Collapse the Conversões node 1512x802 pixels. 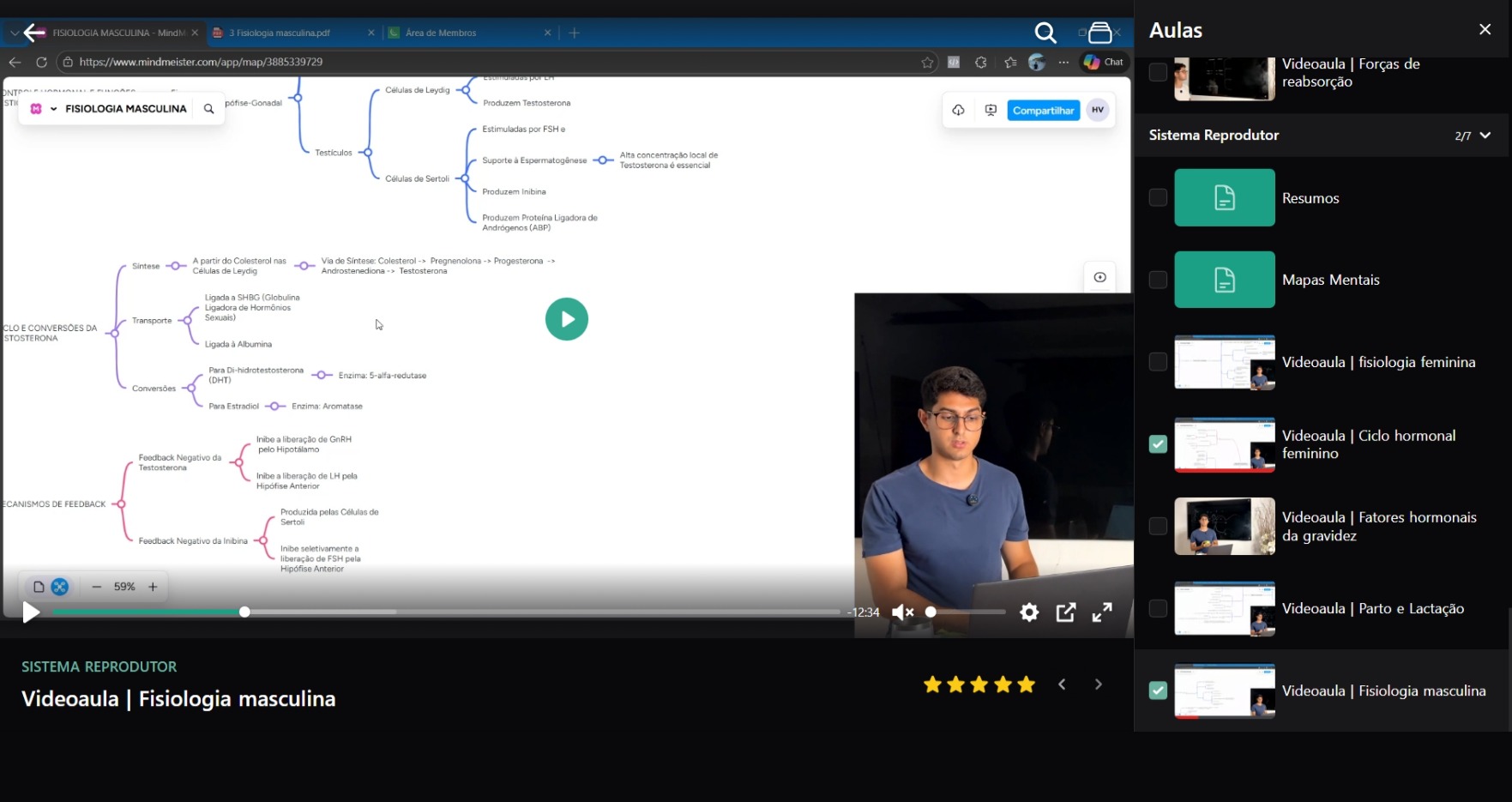(x=191, y=389)
